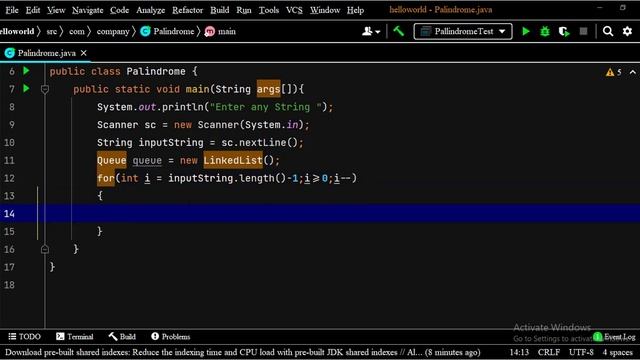Click line number 18 in gutter
Image resolution: width=640 pixels, height=360 pixels.
9,284
